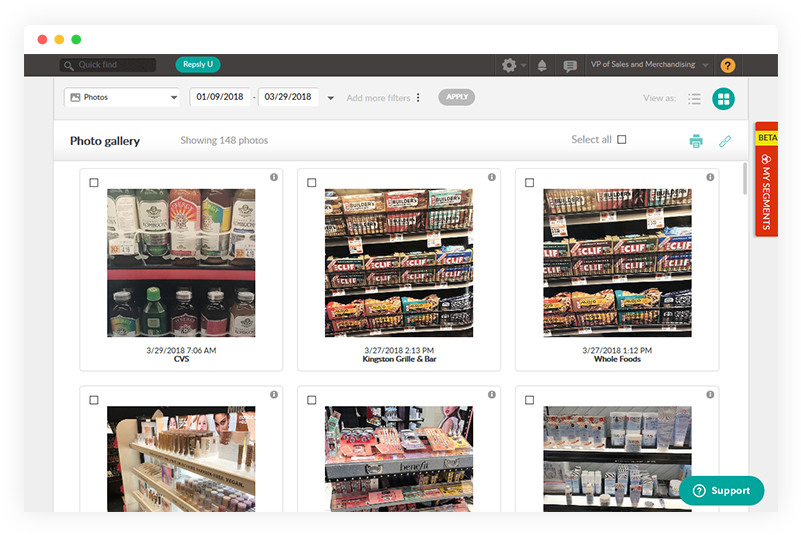Open the My Segments beta tab
The image size is (801, 535).
point(766,179)
